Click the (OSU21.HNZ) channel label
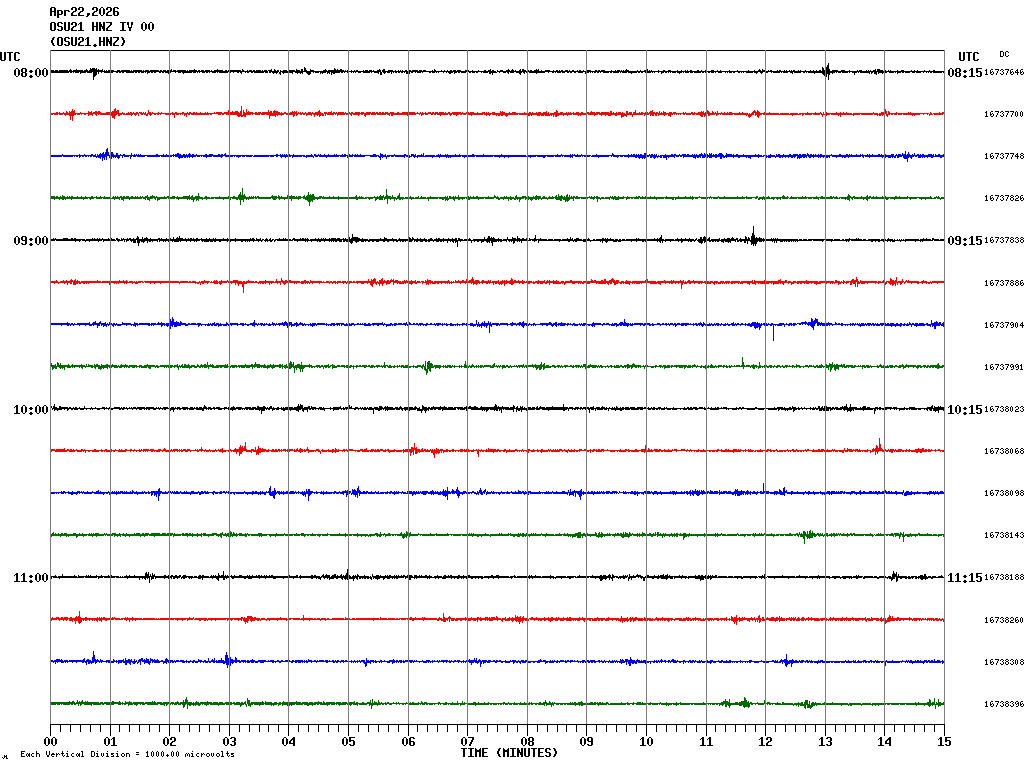Screen dimensions: 1024x768 (88, 42)
